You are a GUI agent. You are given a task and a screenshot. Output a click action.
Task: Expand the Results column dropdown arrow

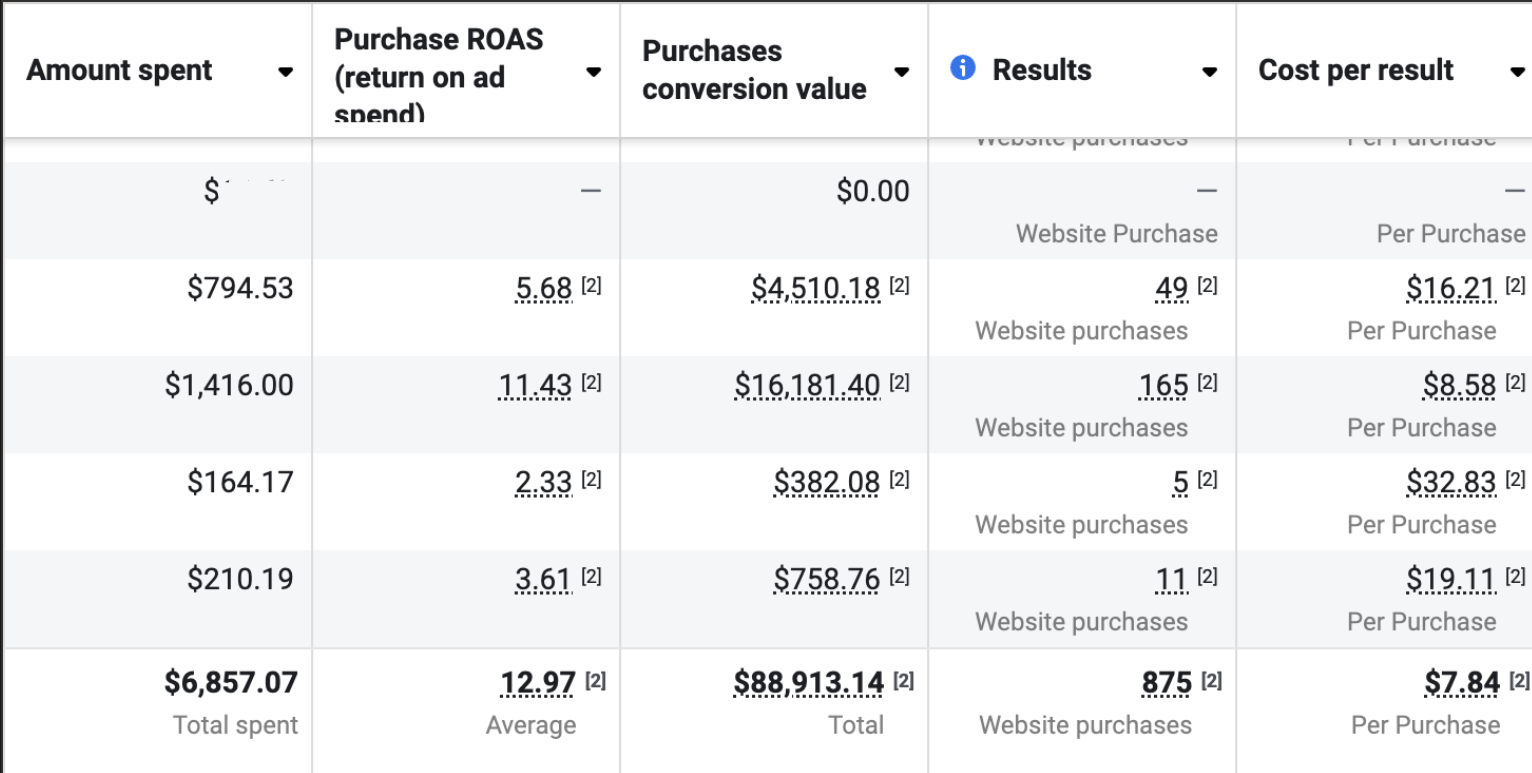1209,72
